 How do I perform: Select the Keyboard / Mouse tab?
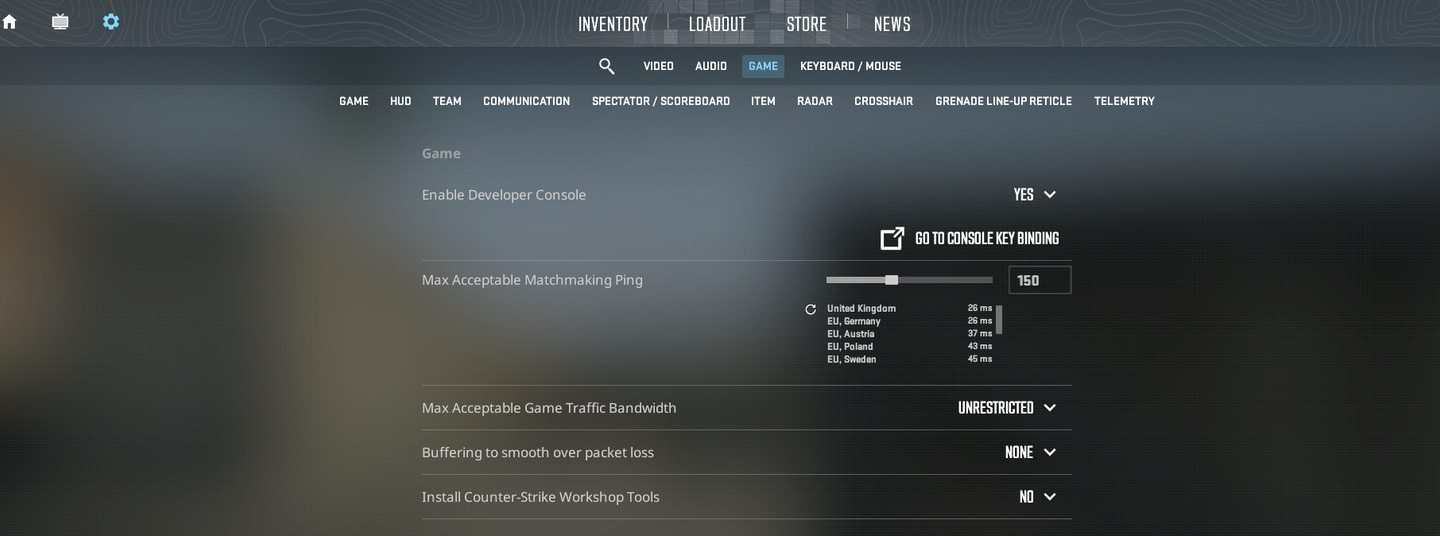[x=850, y=66]
